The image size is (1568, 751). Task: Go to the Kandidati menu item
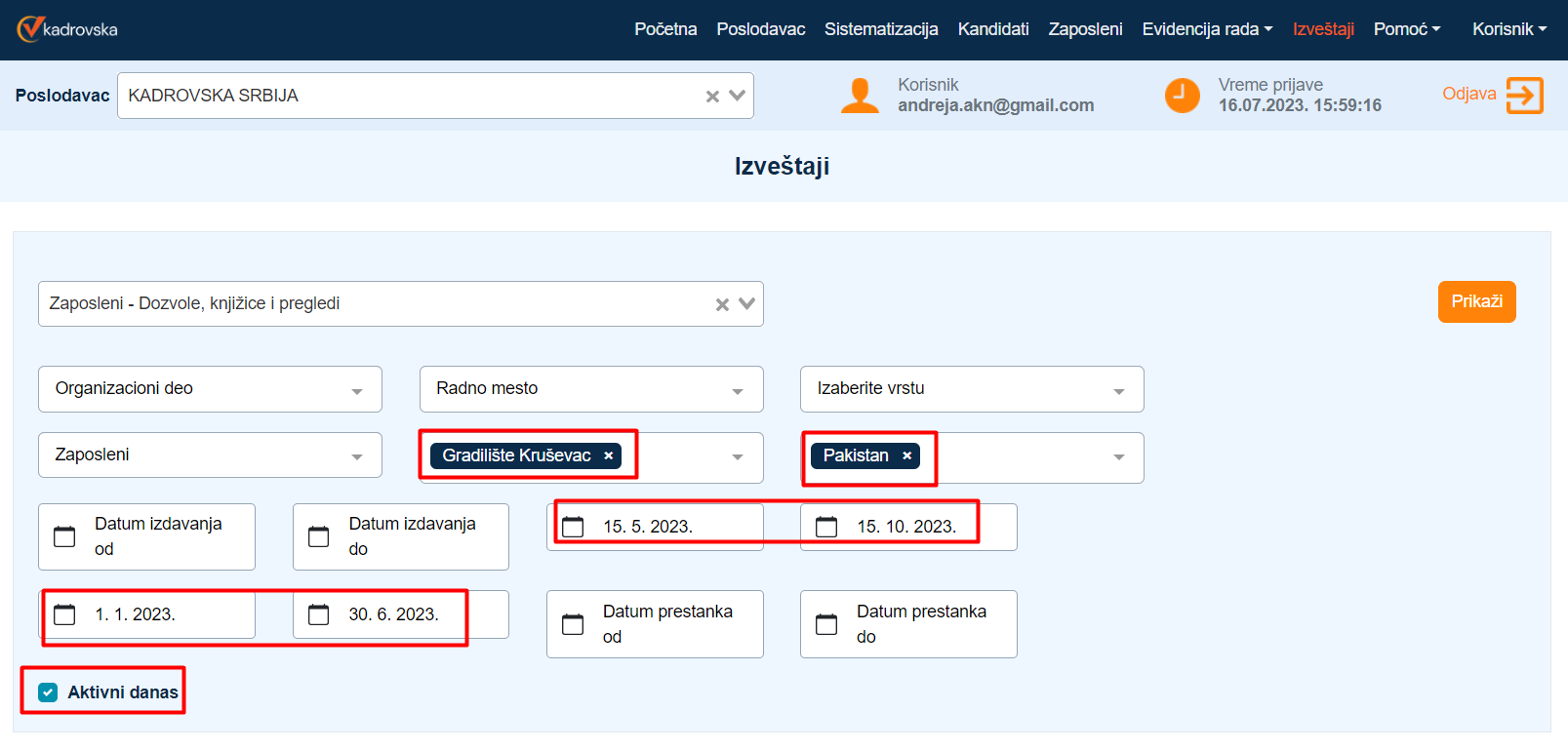[992, 29]
